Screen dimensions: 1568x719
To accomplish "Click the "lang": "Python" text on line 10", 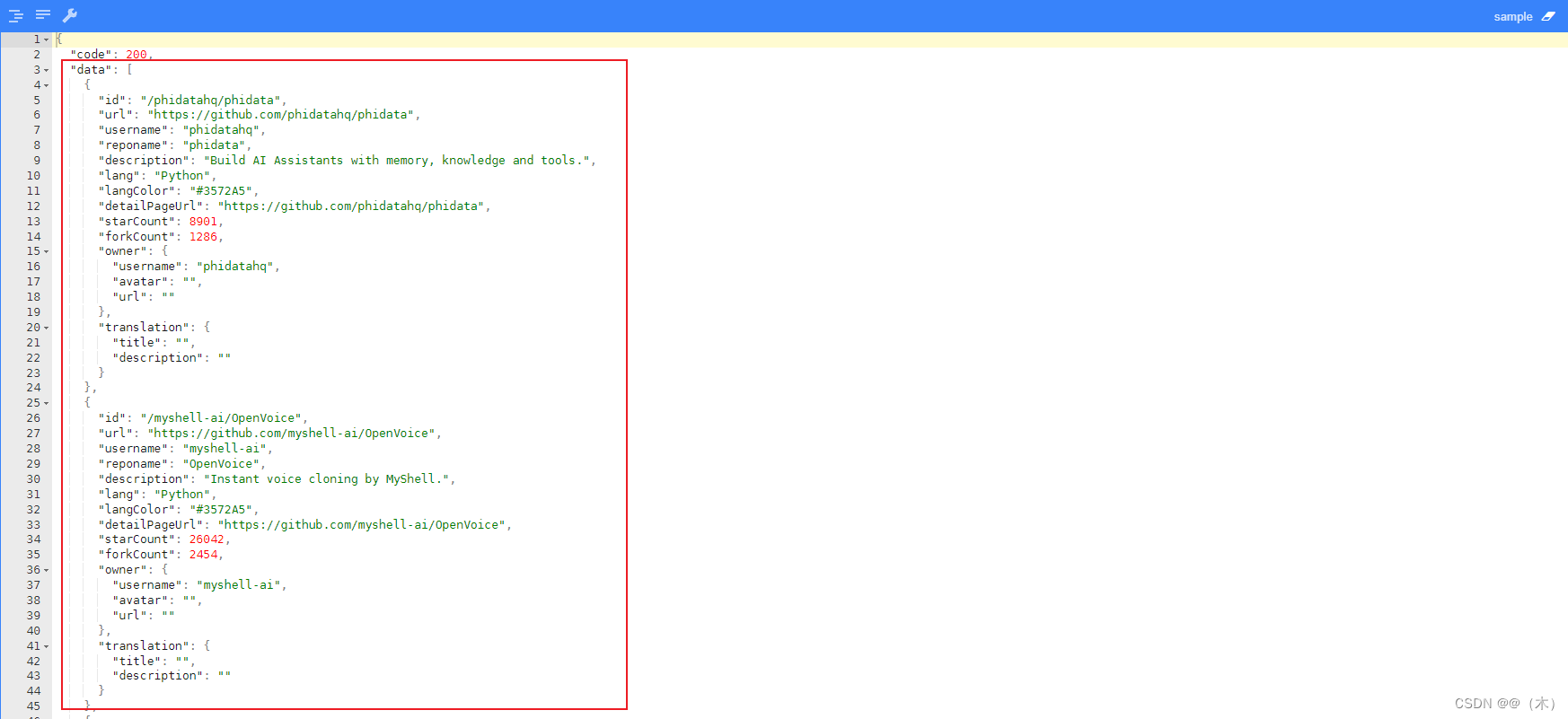I will [x=155, y=176].
